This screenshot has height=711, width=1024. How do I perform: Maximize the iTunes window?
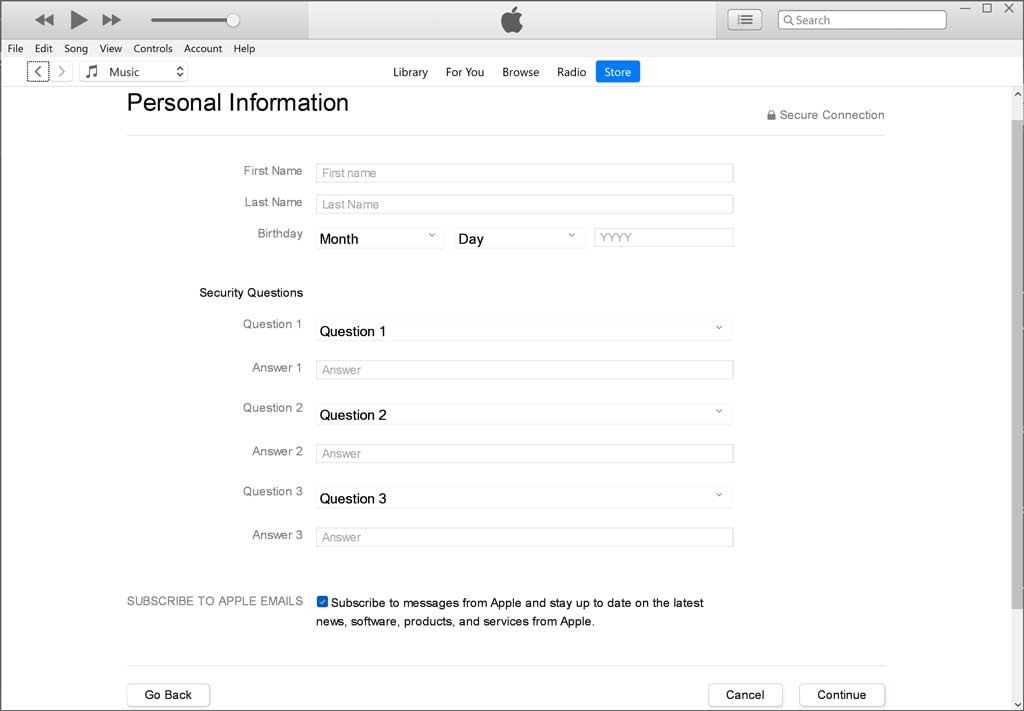point(987,8)
